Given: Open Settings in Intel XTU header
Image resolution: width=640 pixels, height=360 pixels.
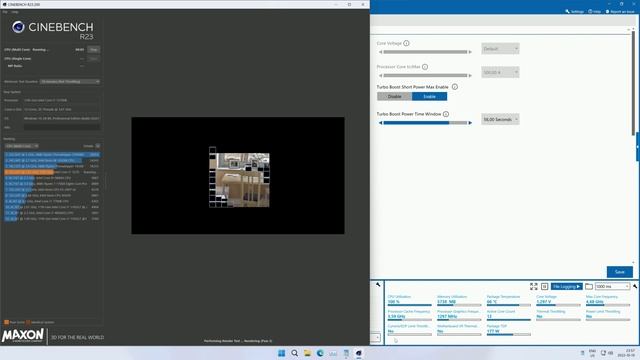Looking at the screenshot, I should click(575, 11).
